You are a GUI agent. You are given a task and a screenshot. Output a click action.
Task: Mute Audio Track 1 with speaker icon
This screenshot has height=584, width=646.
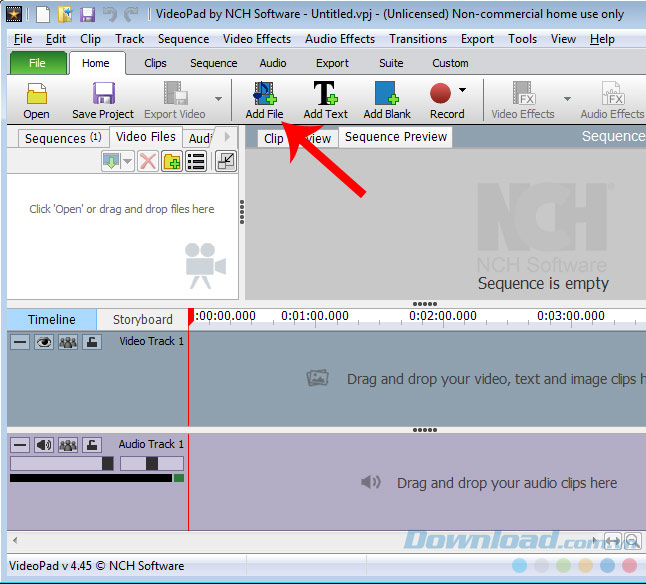(44, 445)
